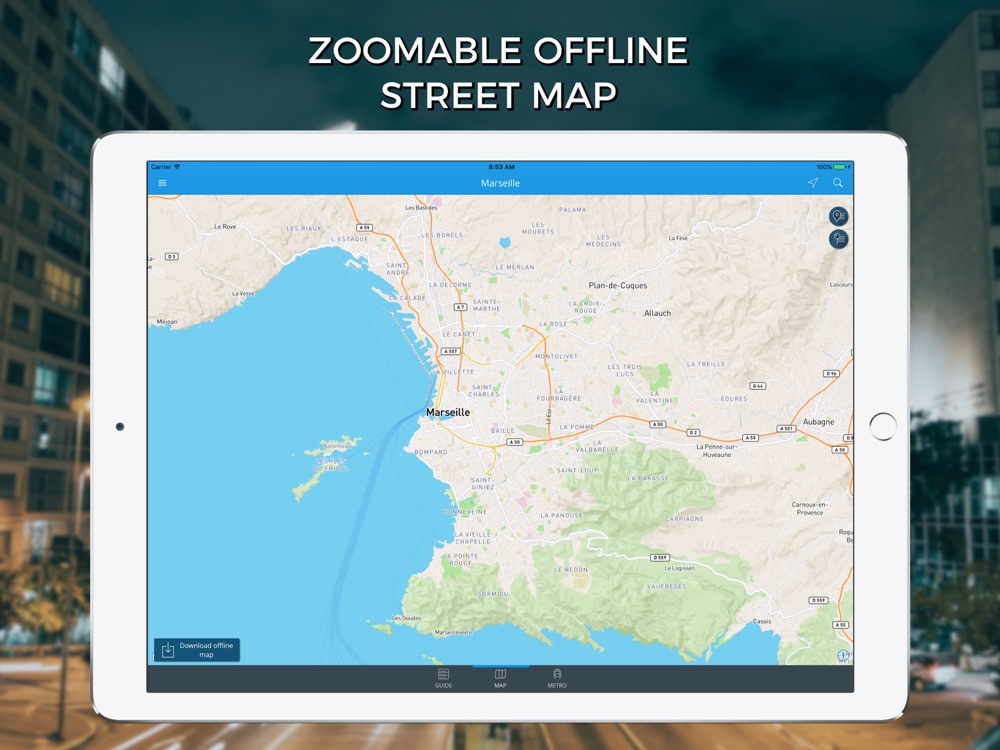Viewport: 1000px width, 750px height.
Task: Click the D 2 road shield
Action: (693, 432)
